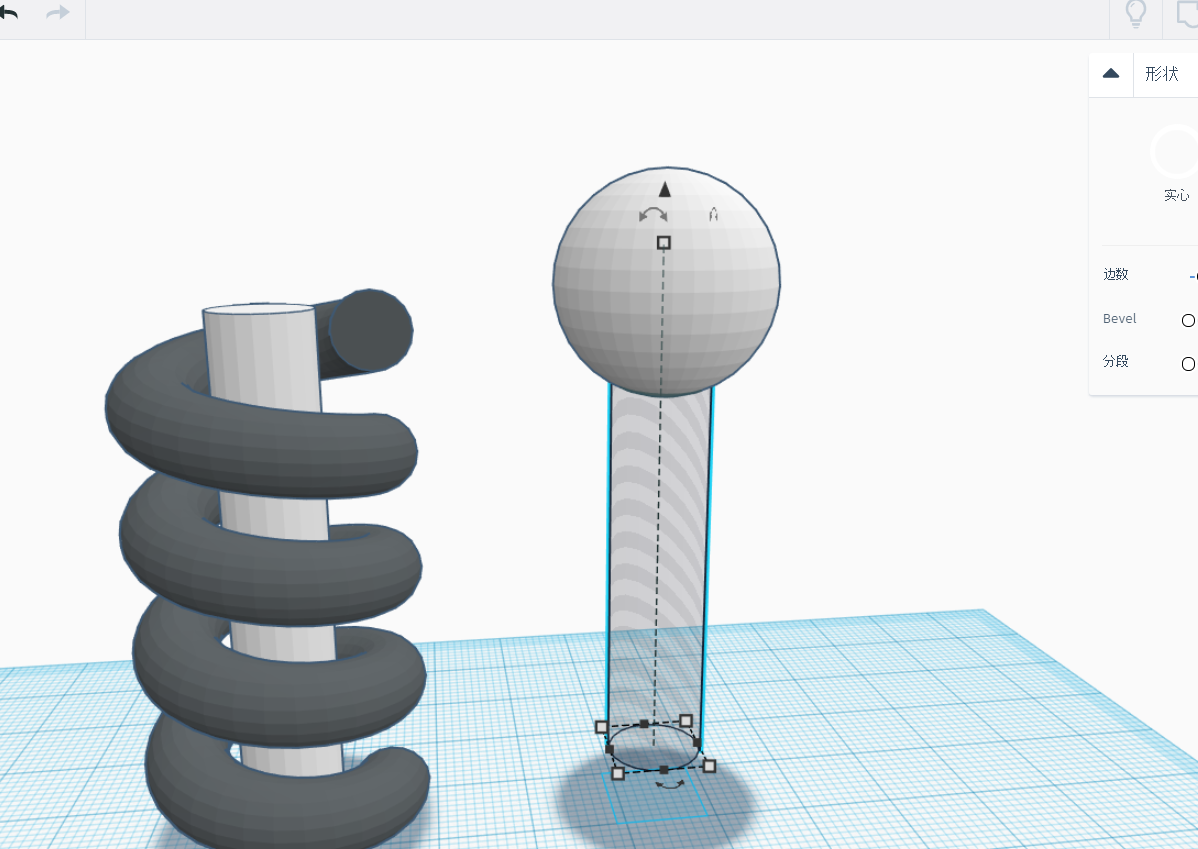This screenshot has width=1198, height=849.
Task: Click the black right-edge midpoint handle
Action: pos(698,743)
